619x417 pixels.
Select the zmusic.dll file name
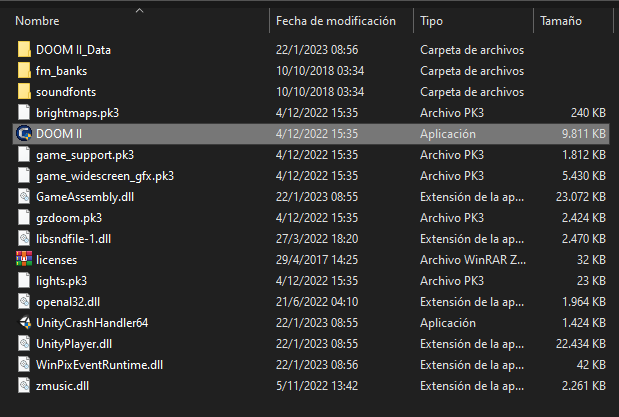tap(62, 386)
